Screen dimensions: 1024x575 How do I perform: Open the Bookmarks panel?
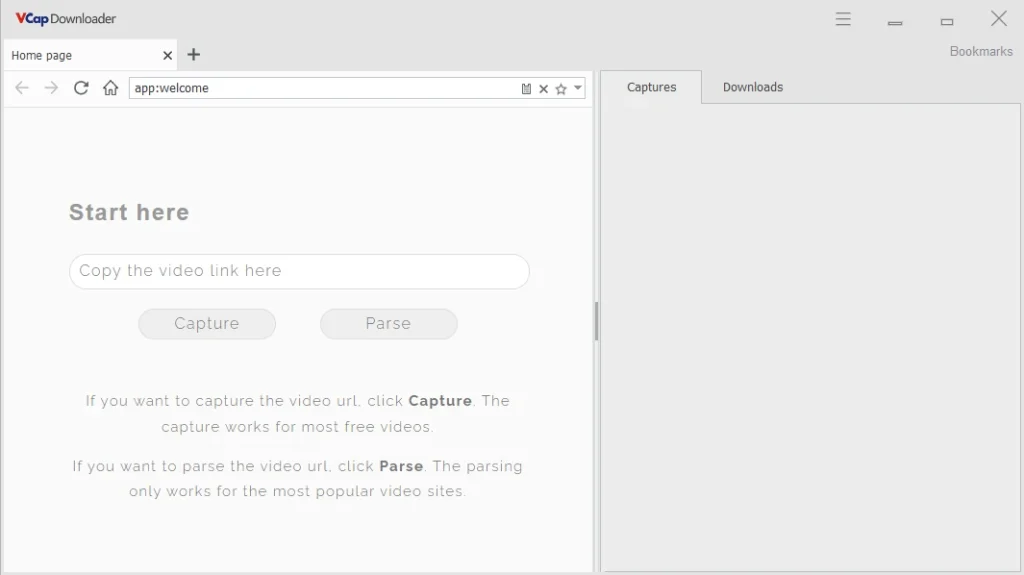pos(980,51)
